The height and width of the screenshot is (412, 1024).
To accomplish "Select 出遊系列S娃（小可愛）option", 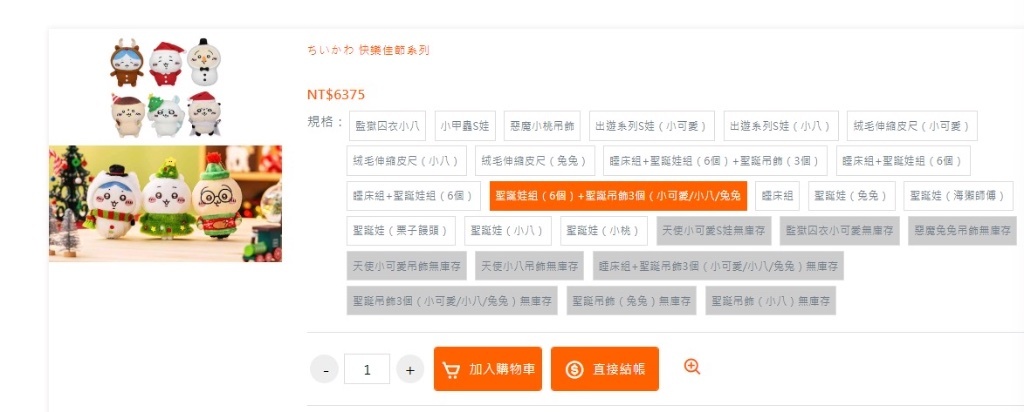I will 652,126.
